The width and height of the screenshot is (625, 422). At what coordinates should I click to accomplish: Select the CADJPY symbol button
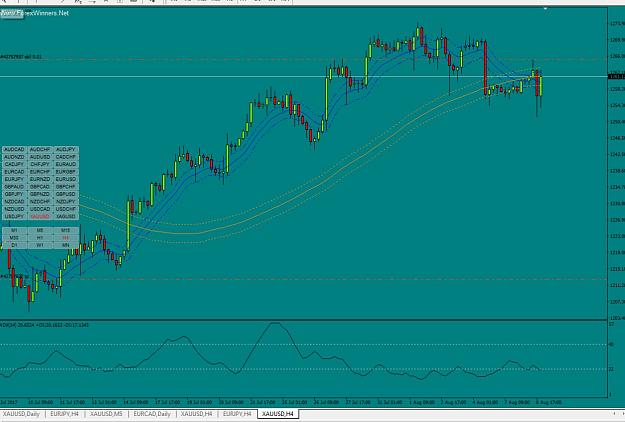(x=14, y=164)
